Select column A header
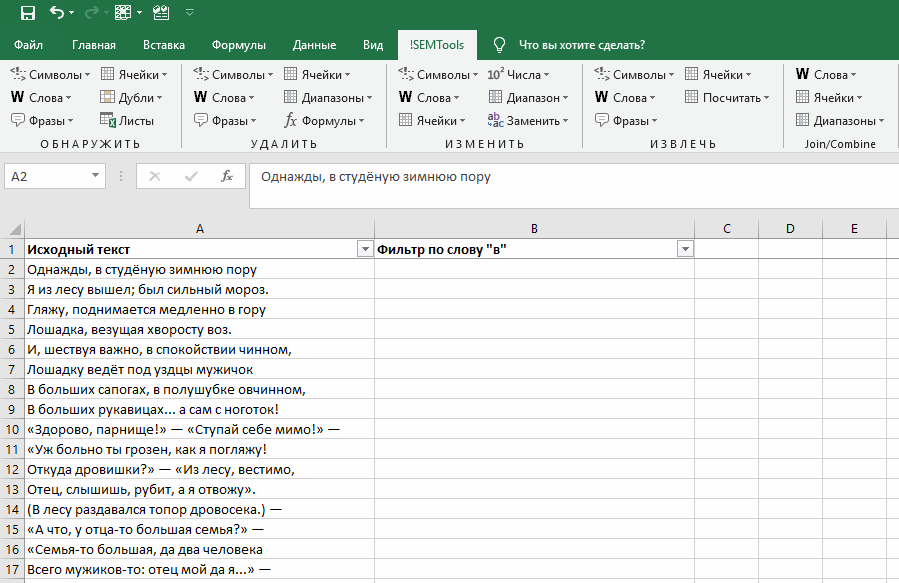The height and width of the screenshot is (583, 899). pyautogui.click(x=200, y=229)
